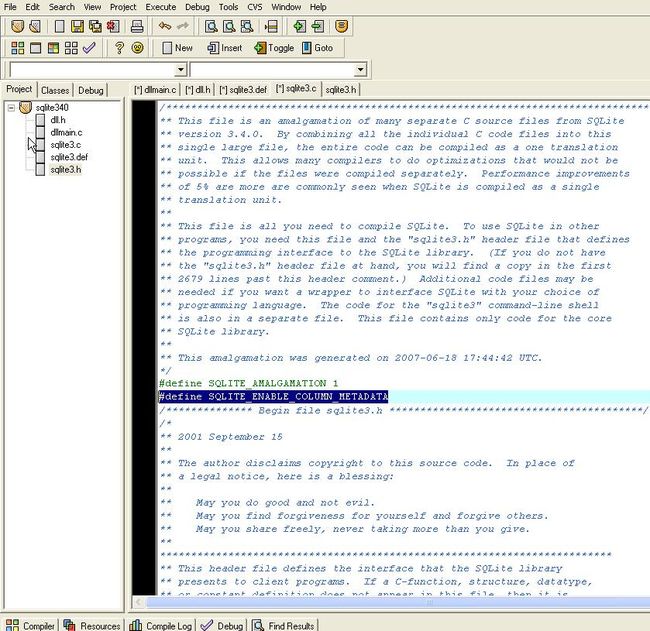Click the Save All icon
The height and width of the screenshot is (631, 650).
[95, 27]
